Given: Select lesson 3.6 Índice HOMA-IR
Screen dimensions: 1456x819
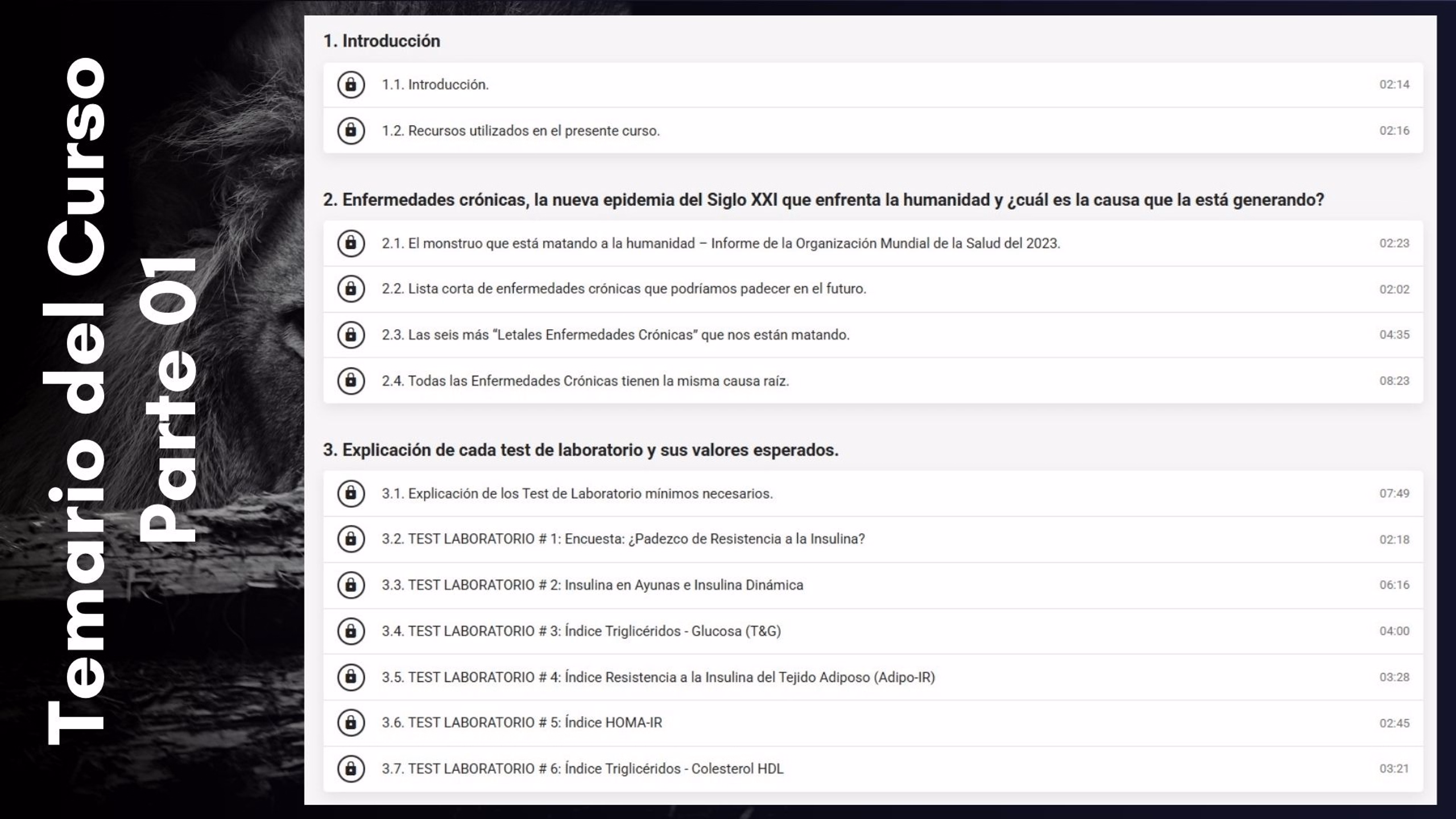Looking at the screenshot, I should 873,723.
